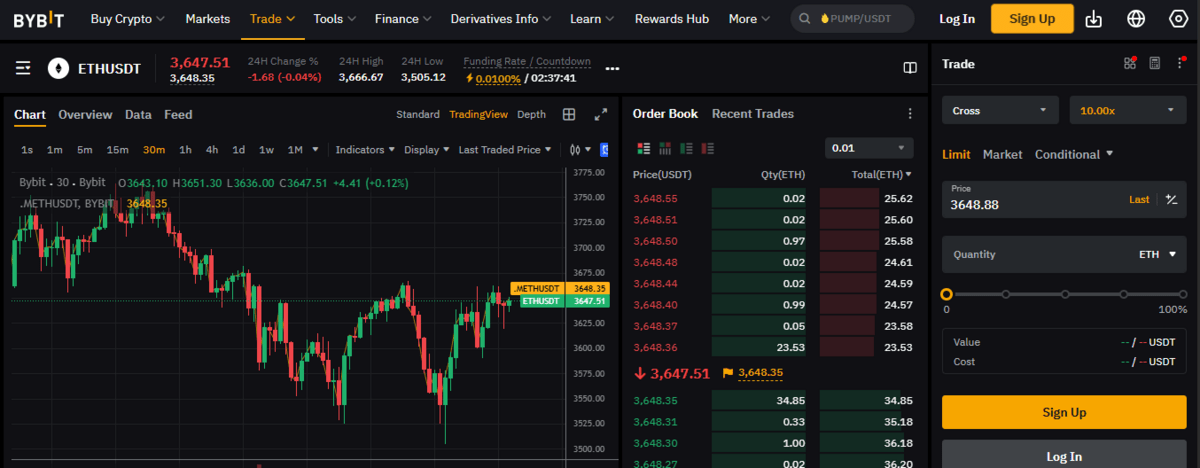Open the 10.00x leverage dropdown

1128,110
